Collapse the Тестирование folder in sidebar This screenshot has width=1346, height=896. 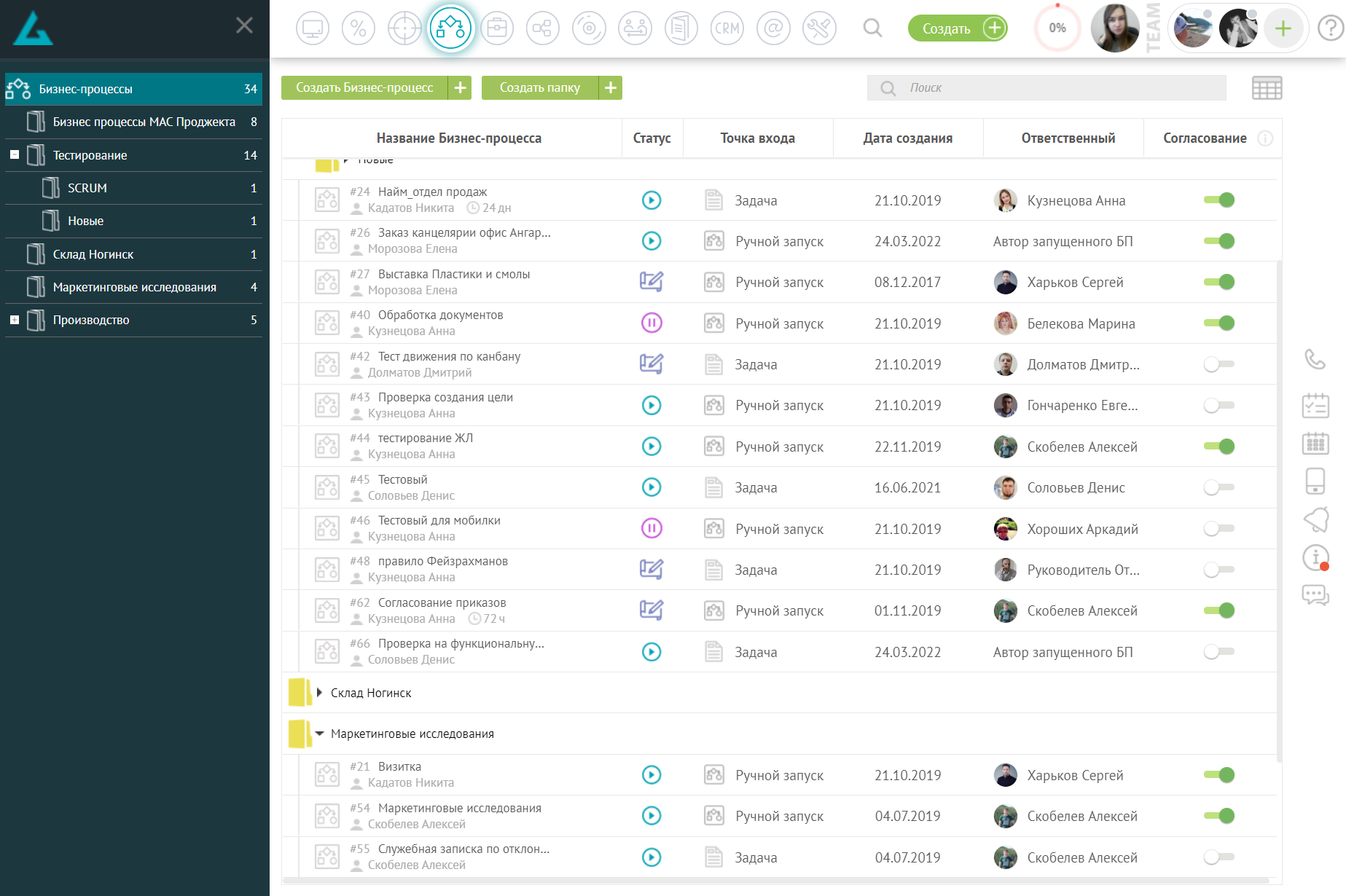(x=15, y=154)
